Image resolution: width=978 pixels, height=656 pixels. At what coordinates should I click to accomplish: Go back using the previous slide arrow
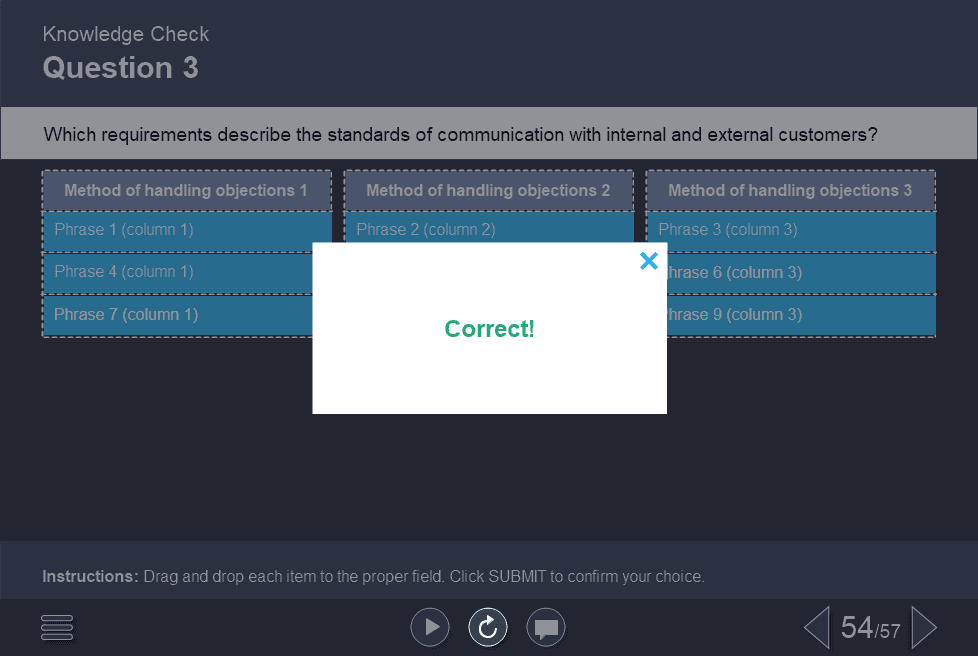815,627
